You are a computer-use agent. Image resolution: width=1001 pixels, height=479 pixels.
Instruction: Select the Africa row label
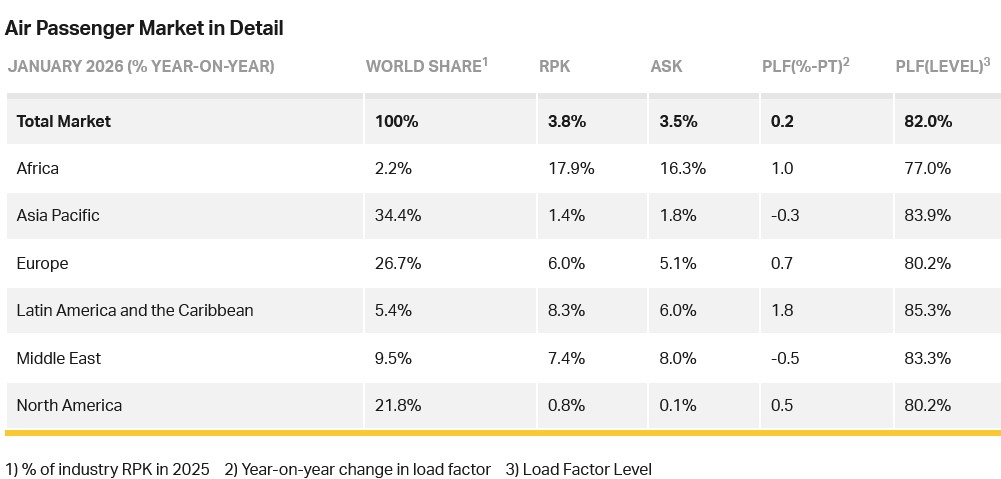(x=38, y=168)
